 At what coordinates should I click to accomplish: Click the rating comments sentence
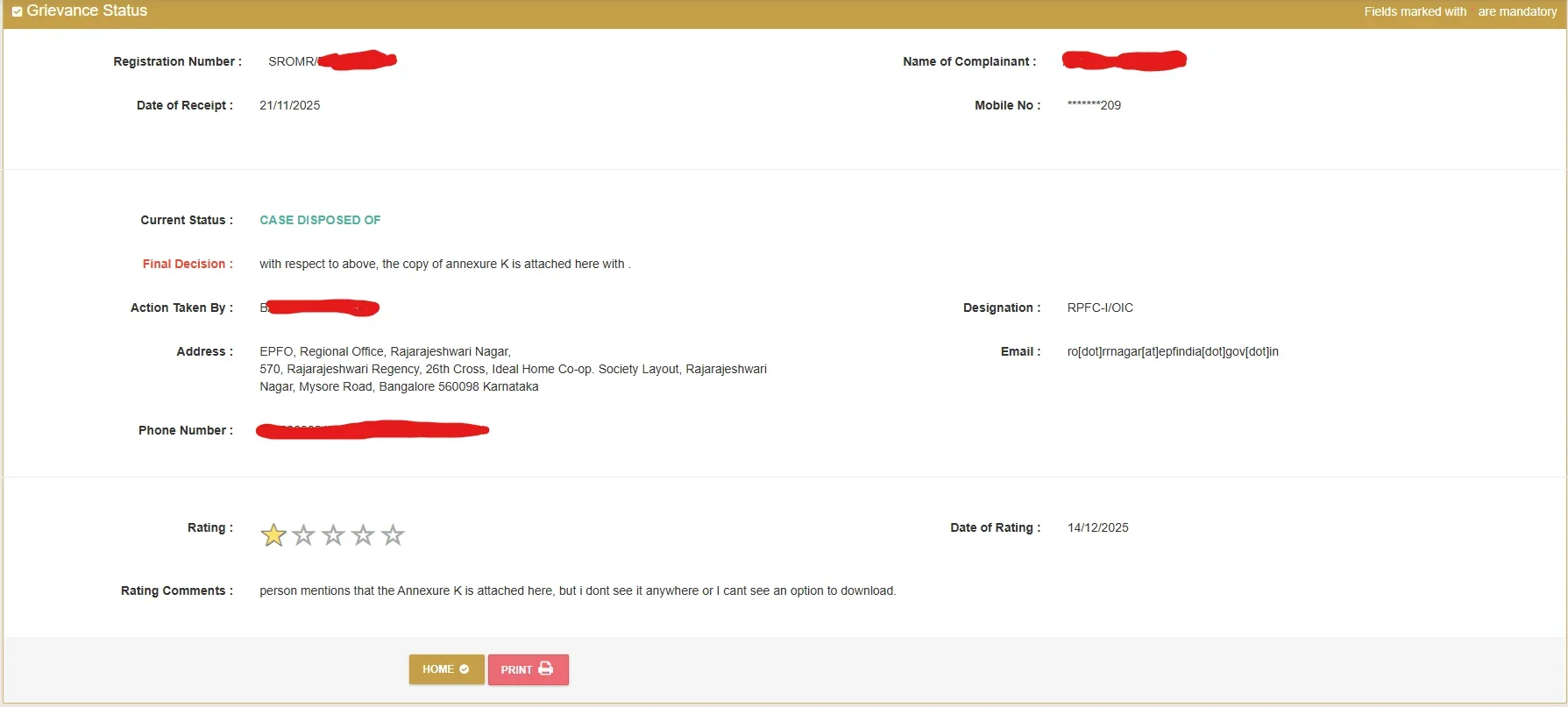(578, 590)
